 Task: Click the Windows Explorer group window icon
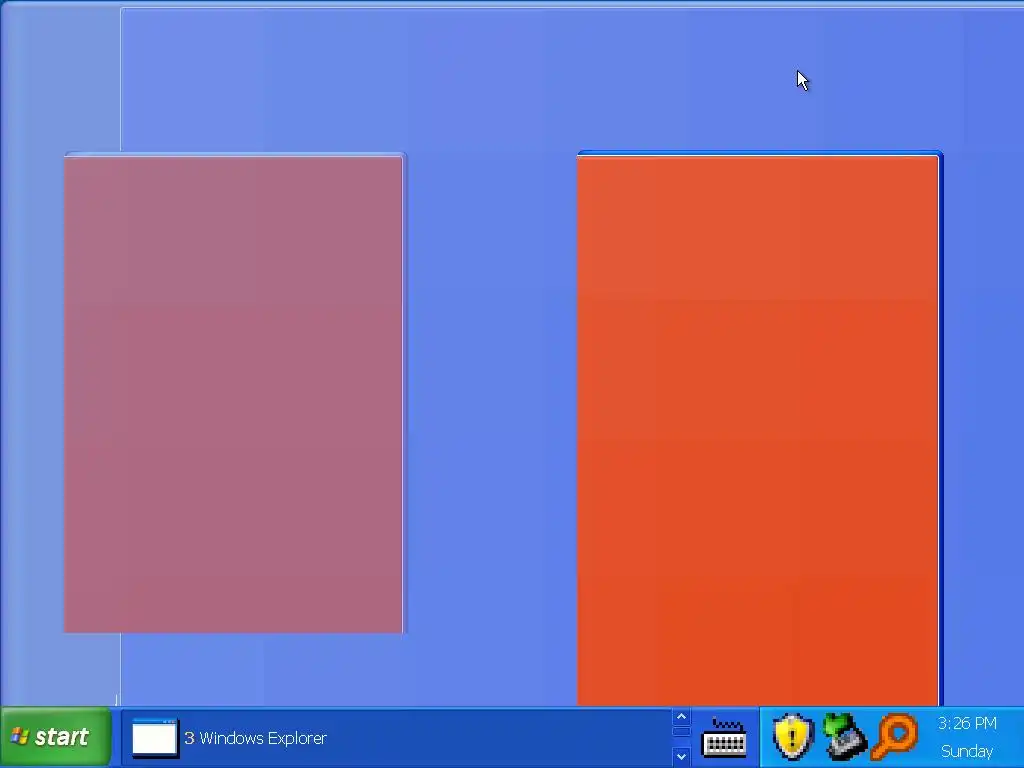coord(155,738)
